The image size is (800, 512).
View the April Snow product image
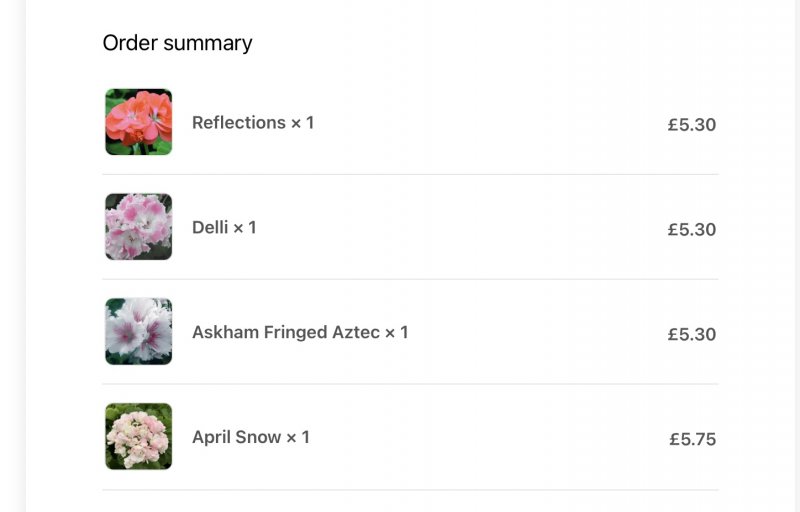139,437
